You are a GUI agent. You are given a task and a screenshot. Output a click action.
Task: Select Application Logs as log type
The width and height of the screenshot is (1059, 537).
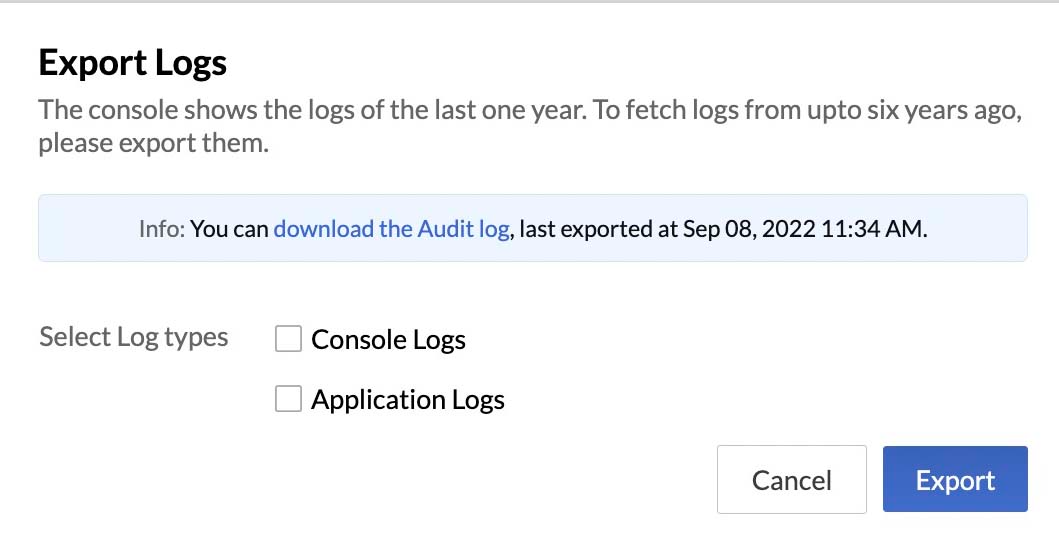point(288,399)
